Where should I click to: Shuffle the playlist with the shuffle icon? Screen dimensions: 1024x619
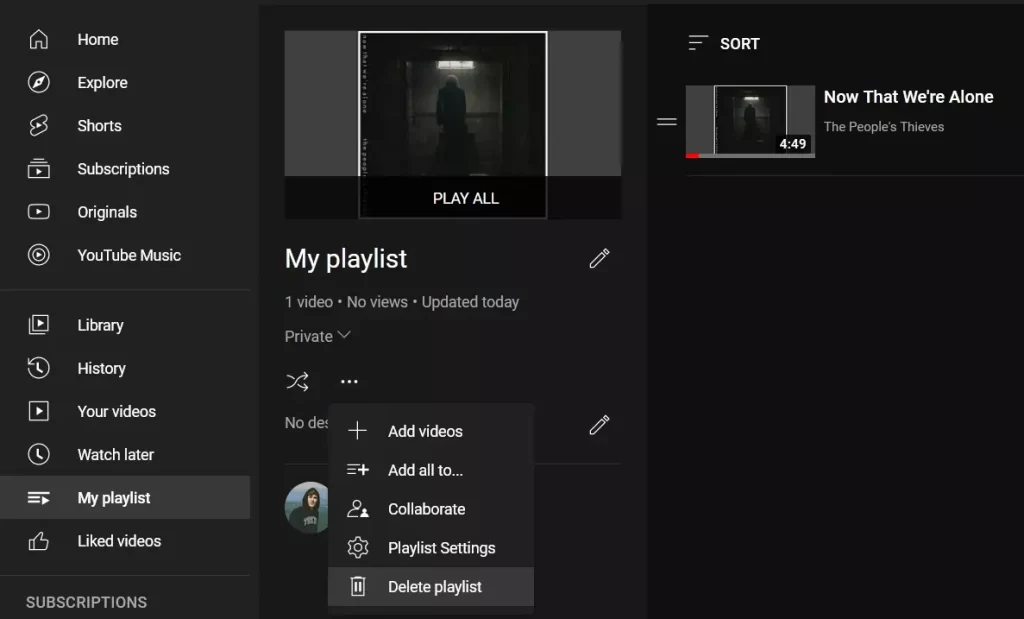tap(297, 381)
